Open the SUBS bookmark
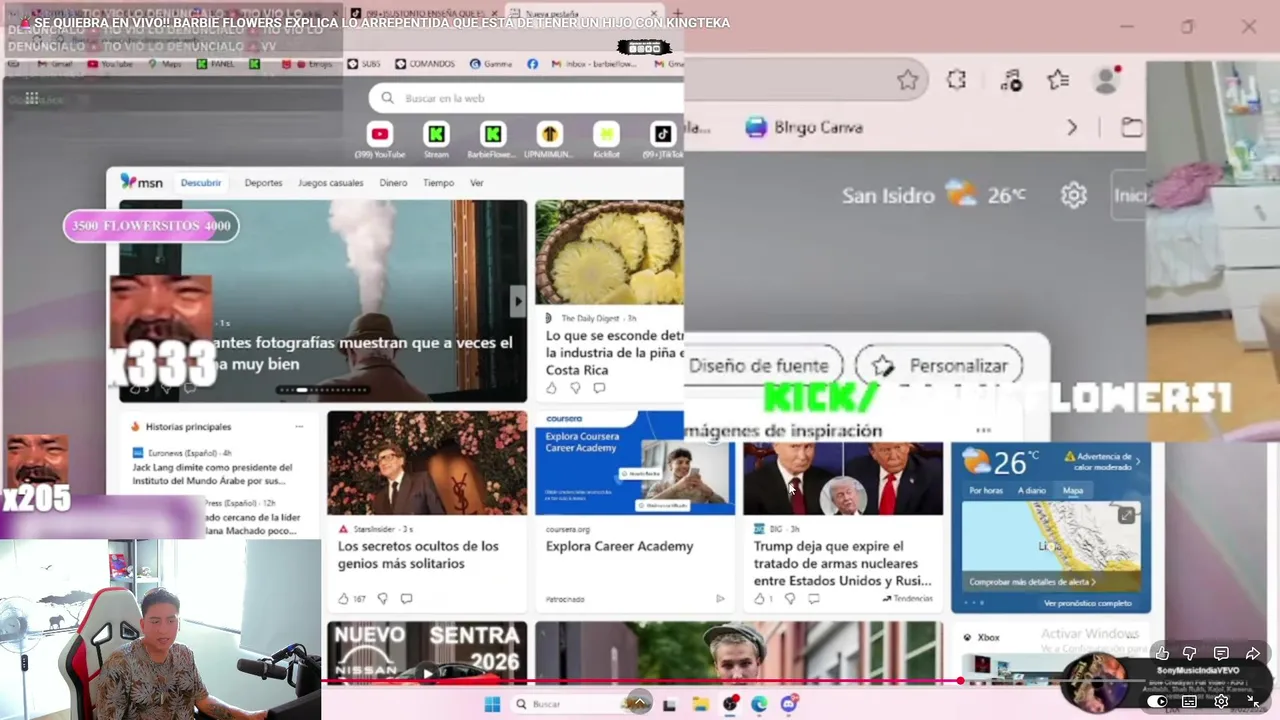The image size is (1280, 720). click(x=364, y=64)
